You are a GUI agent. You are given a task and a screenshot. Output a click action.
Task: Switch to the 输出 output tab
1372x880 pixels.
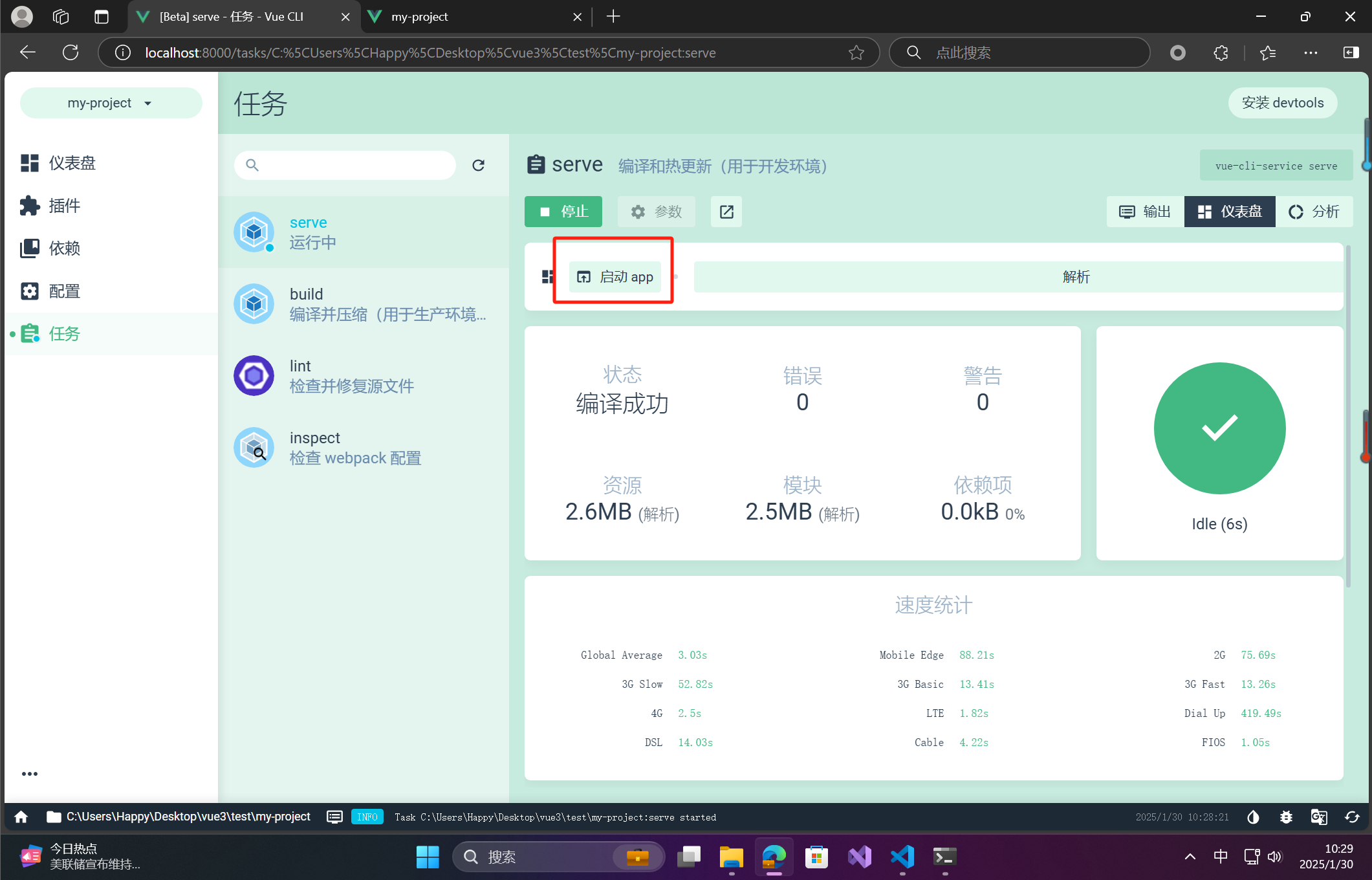click(x=1145, y=212)
